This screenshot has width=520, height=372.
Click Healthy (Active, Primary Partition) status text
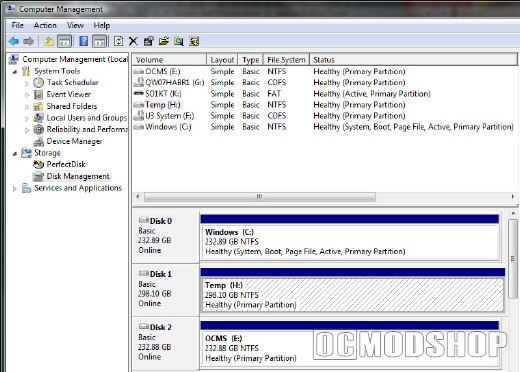pyautogui.click(x=372, y=94)
